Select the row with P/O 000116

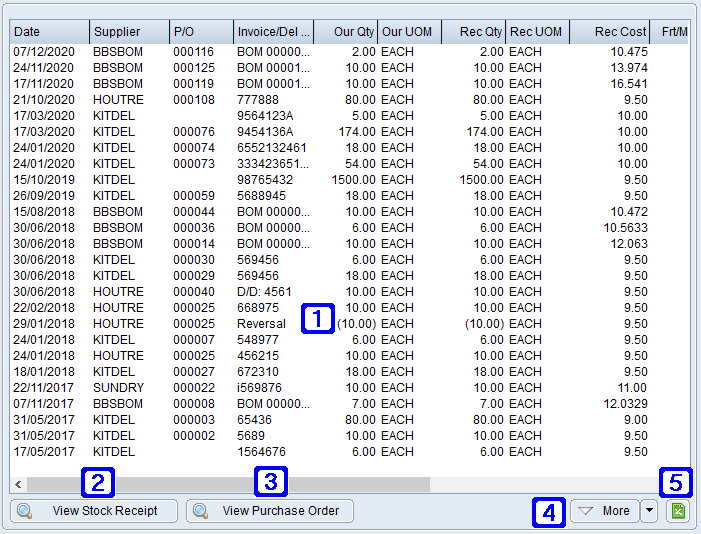[193, 52]
